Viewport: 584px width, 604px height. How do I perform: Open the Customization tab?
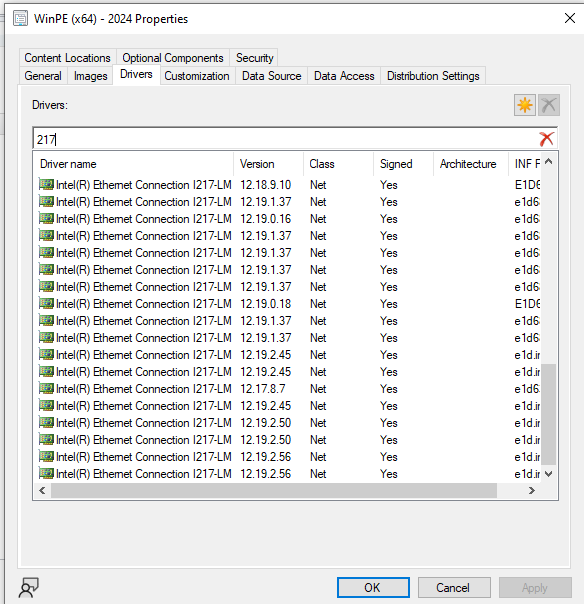[x=197, y=76]
